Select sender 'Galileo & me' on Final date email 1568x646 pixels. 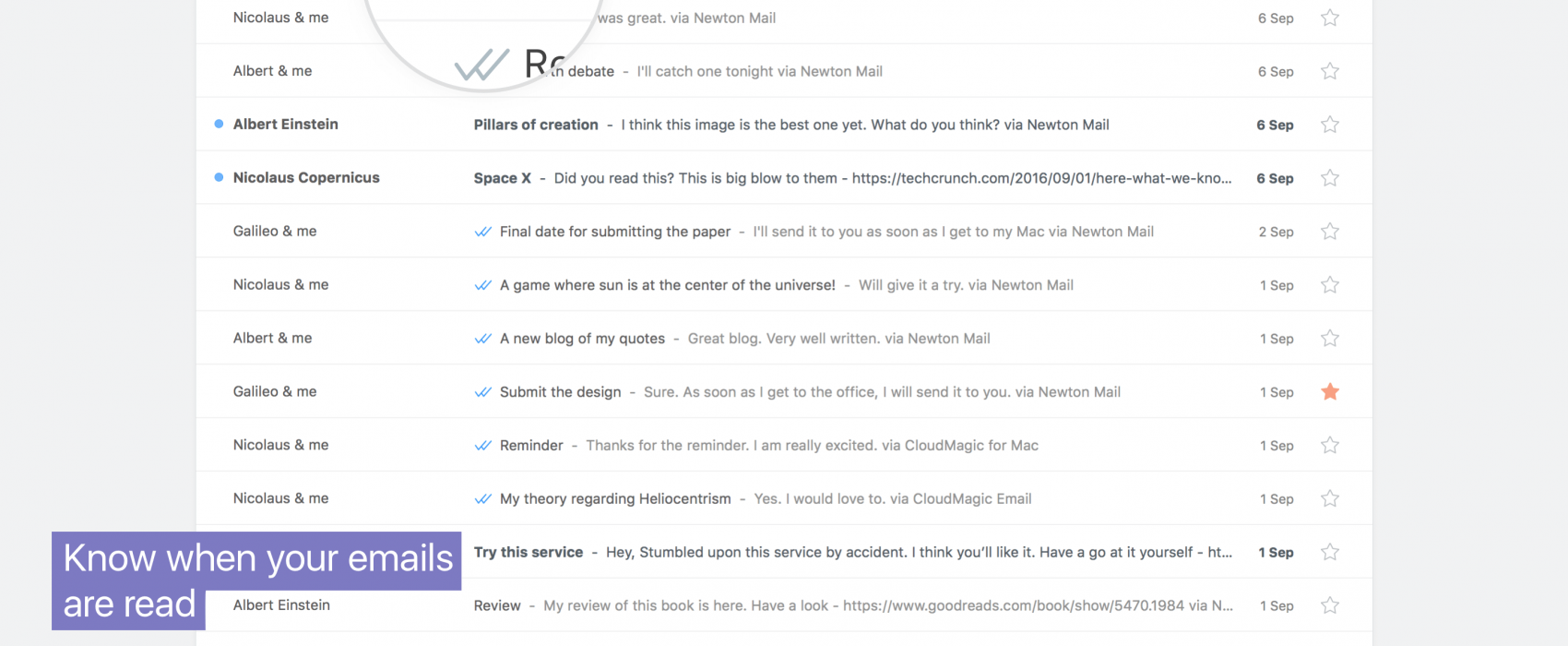pos(275,232)
